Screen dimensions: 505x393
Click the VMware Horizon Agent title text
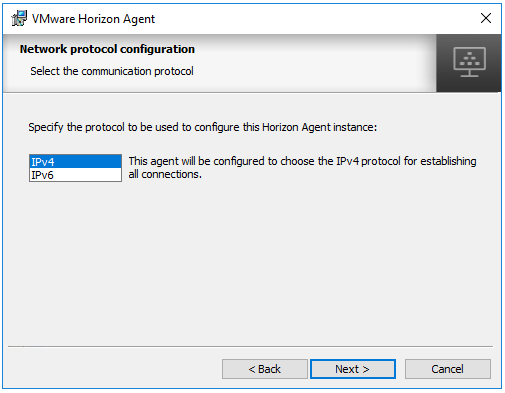point(93,19)
